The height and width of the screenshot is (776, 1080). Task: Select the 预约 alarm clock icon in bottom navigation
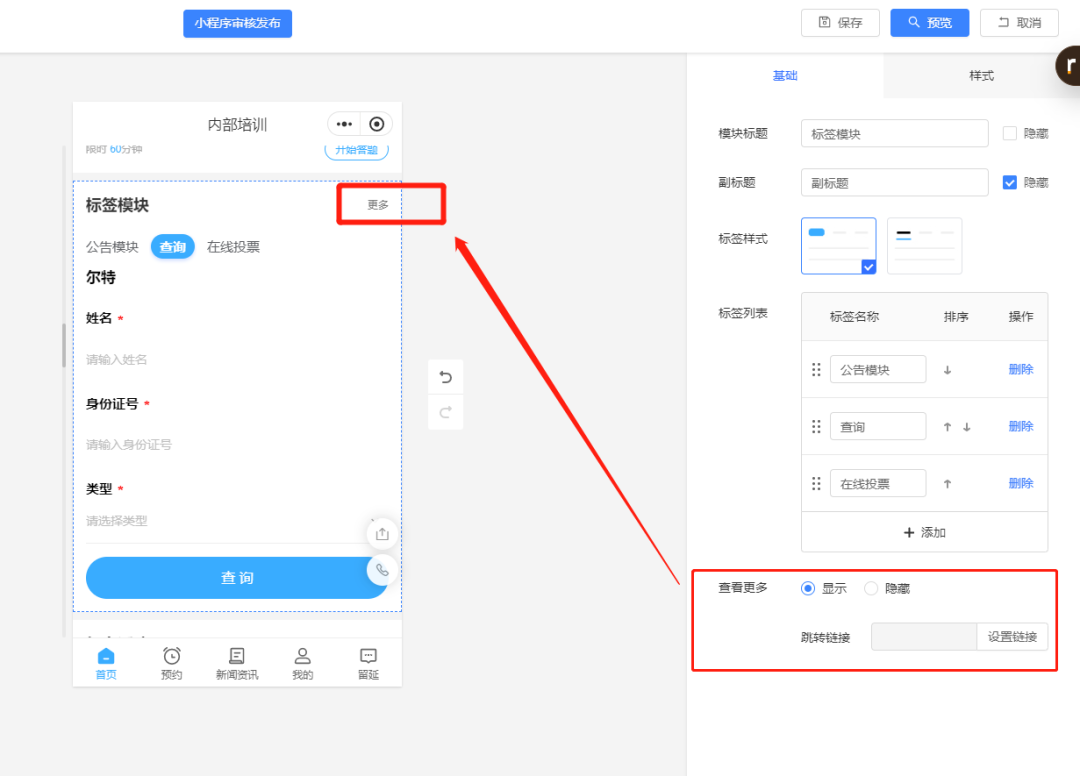point(170,655)
